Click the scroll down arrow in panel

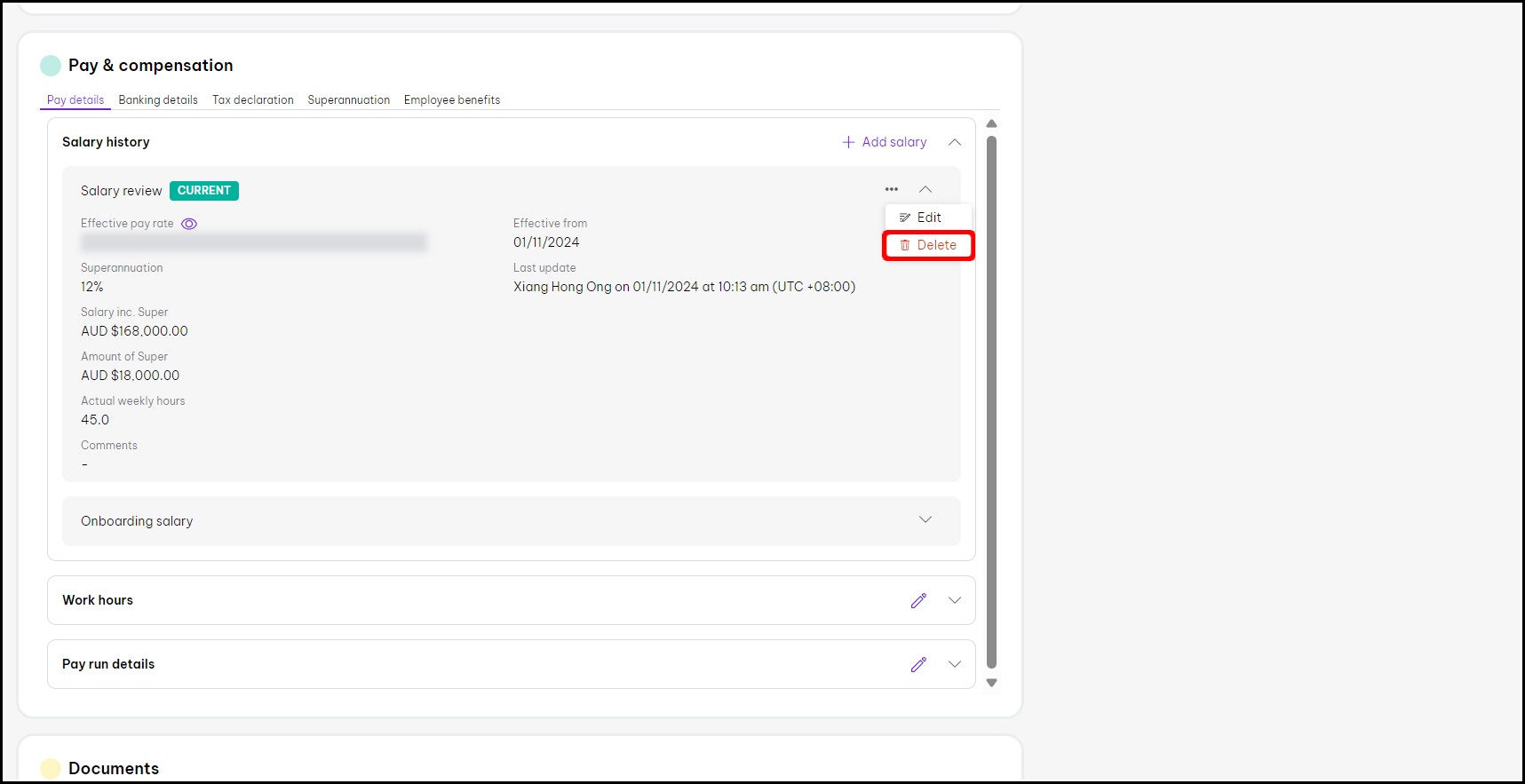coord(991,683)
